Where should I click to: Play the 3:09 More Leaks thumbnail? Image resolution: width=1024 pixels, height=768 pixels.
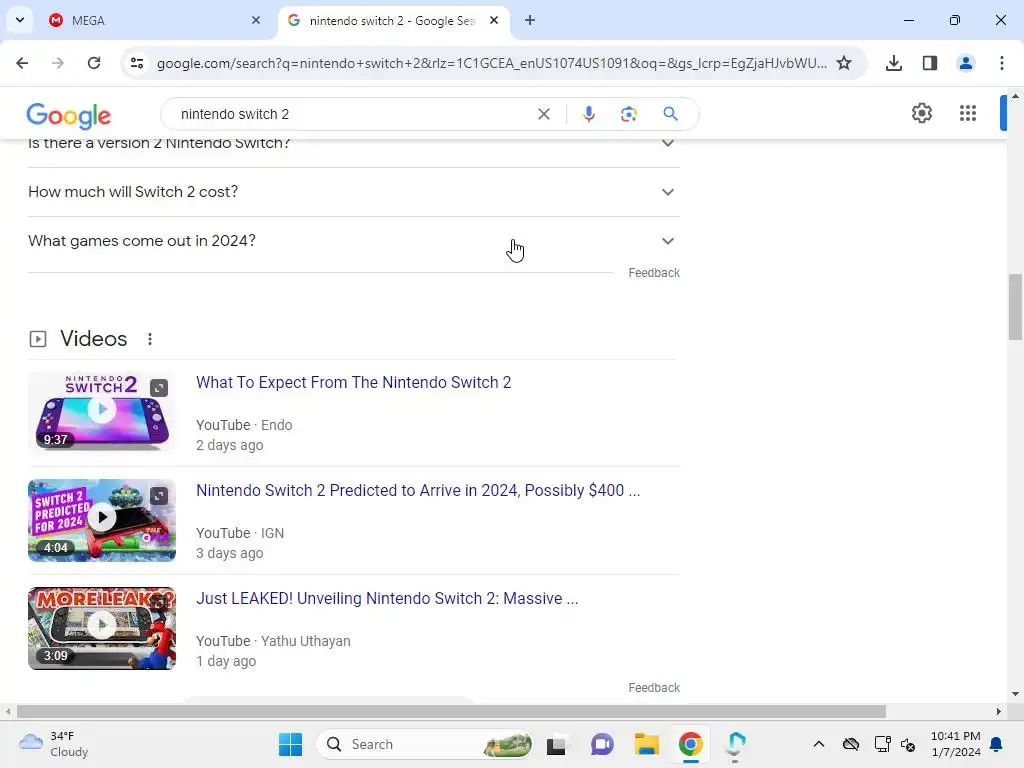click(x=102, y=628)
